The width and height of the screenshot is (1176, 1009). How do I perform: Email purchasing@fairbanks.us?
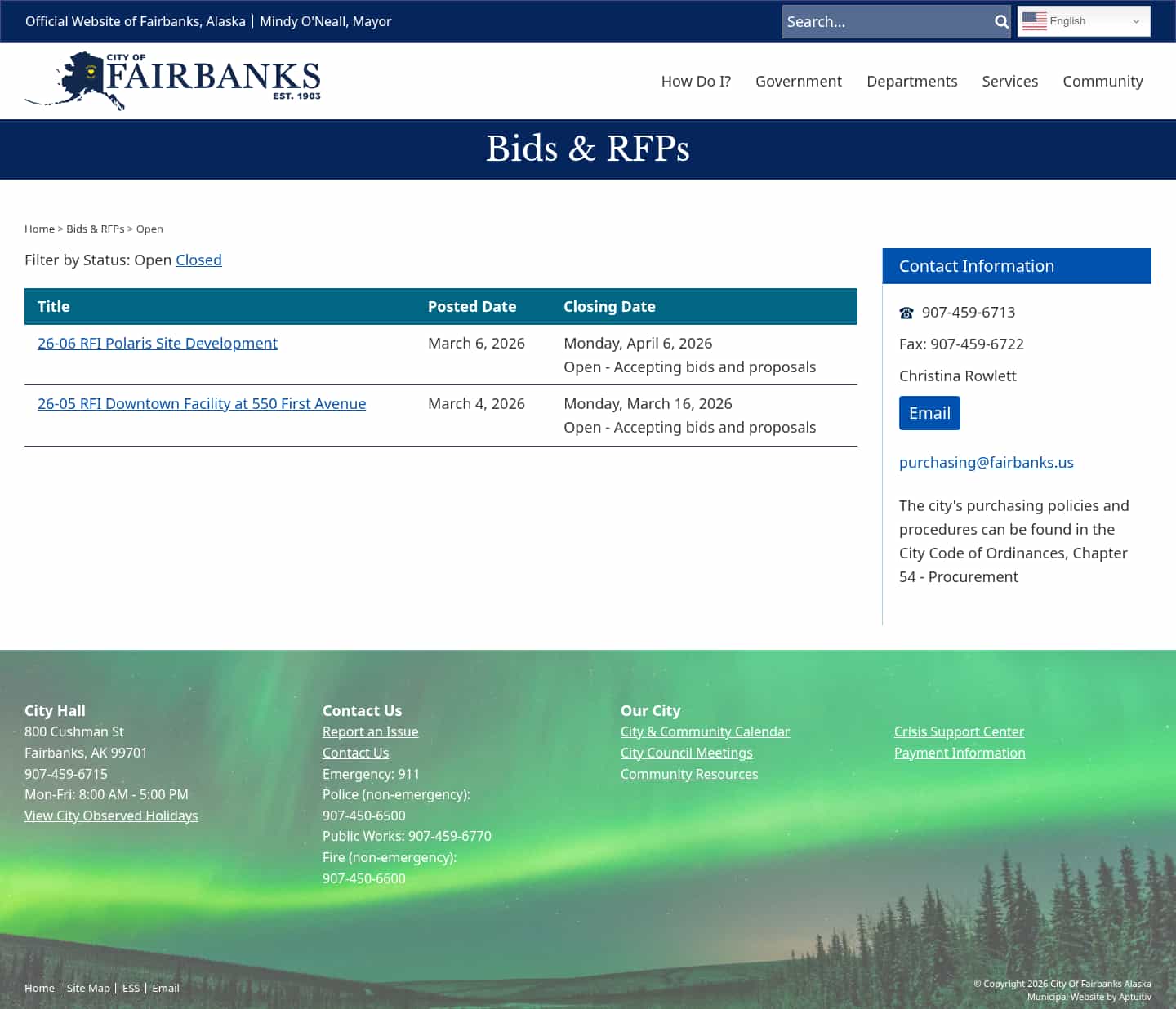click(x=986, y=462)
